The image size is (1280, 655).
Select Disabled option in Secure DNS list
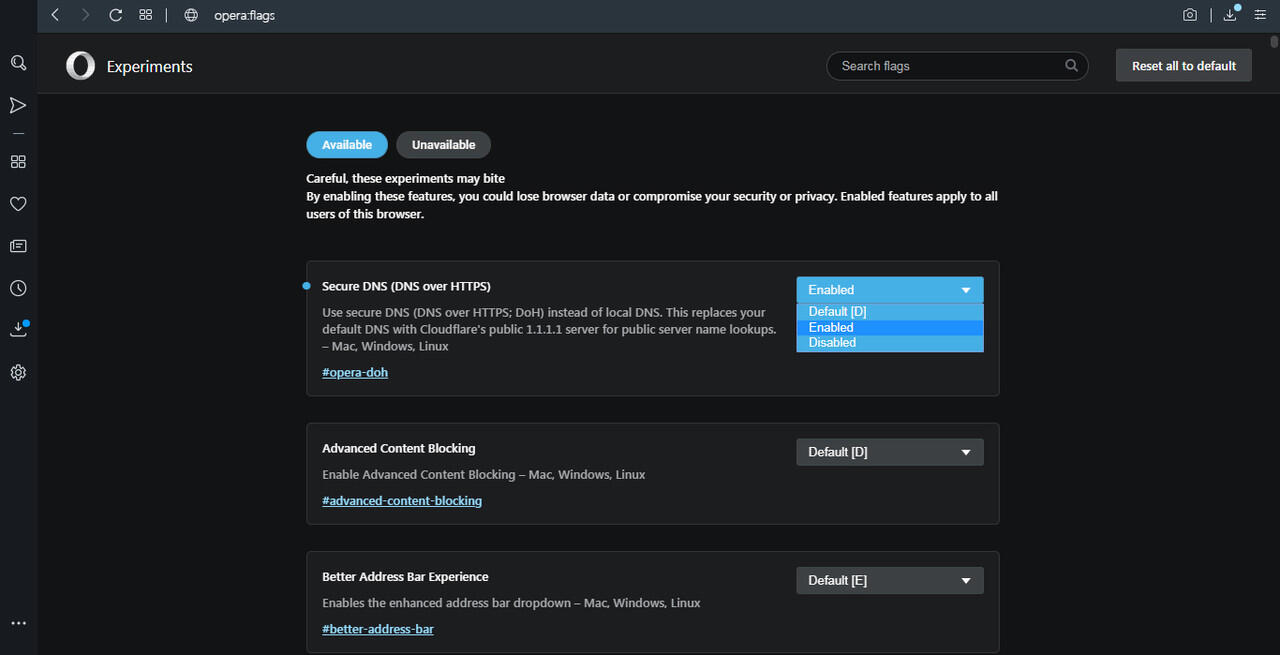click(889, 343)
